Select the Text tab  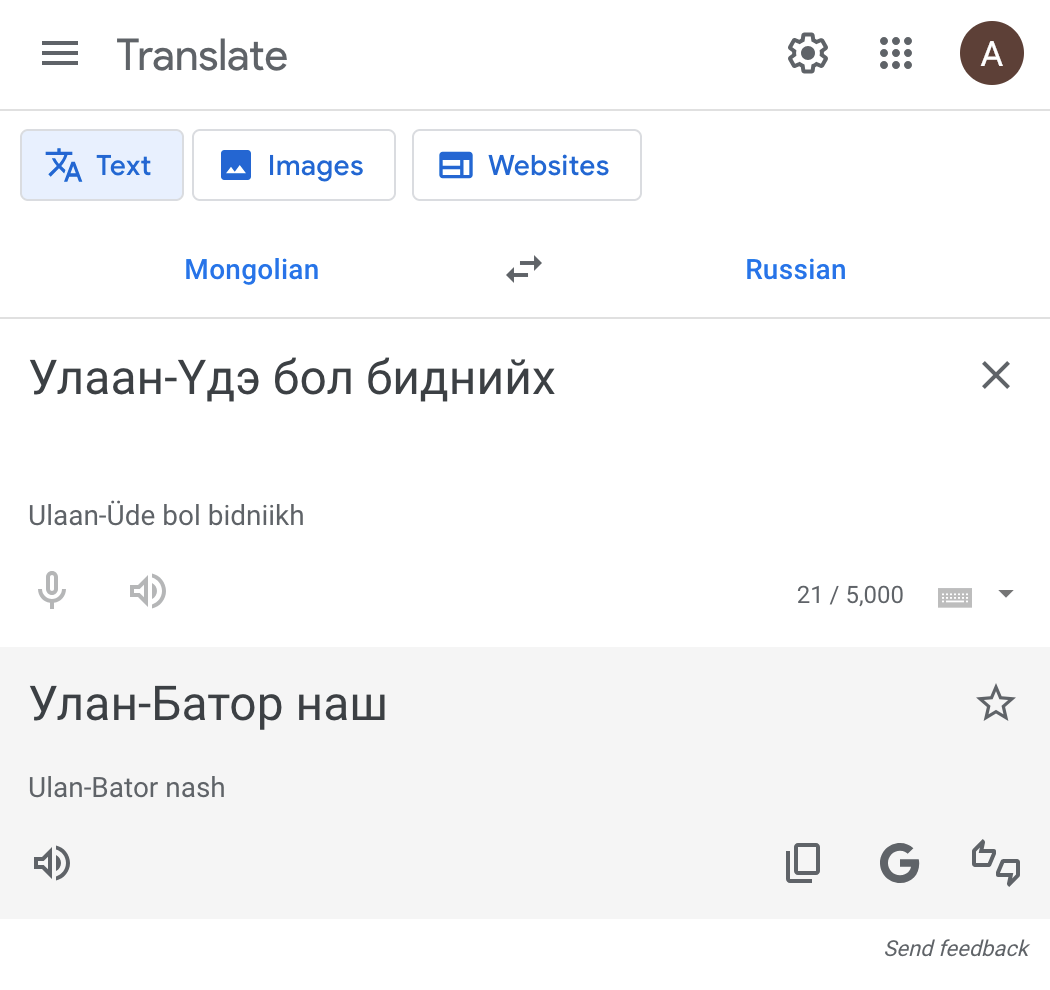pos(102,165)
